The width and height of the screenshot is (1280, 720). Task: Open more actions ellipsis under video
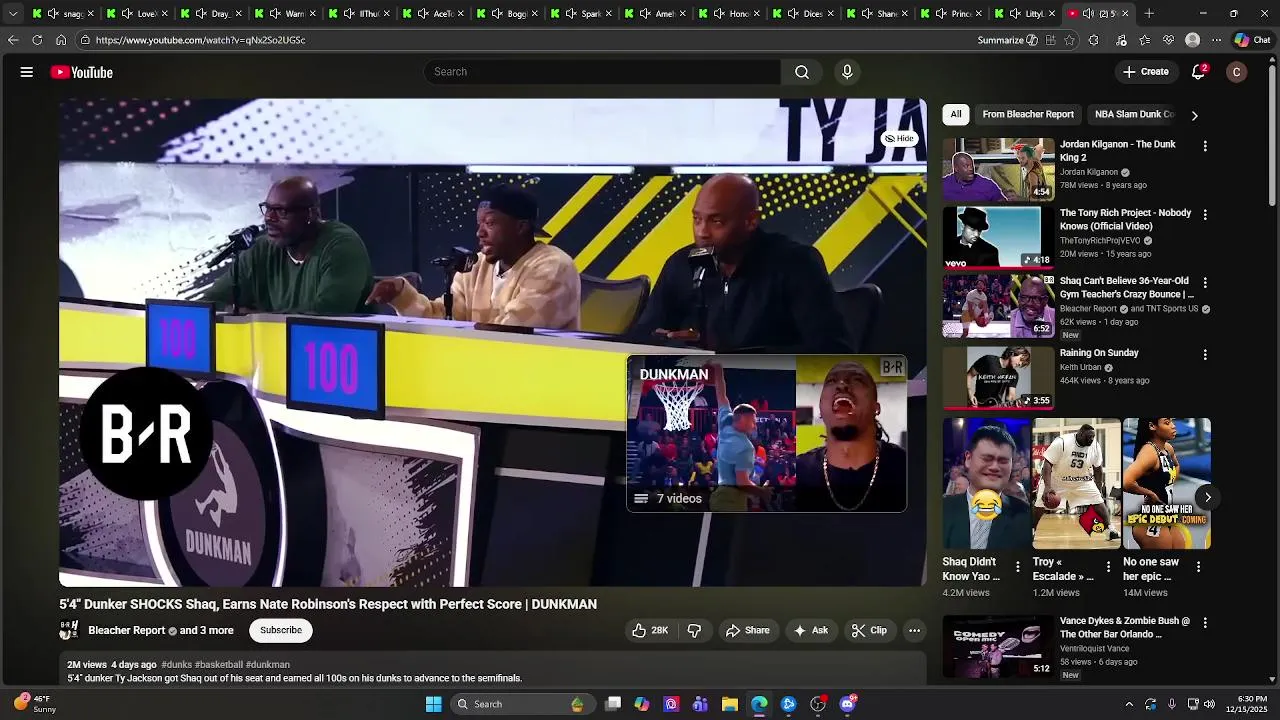914,630
